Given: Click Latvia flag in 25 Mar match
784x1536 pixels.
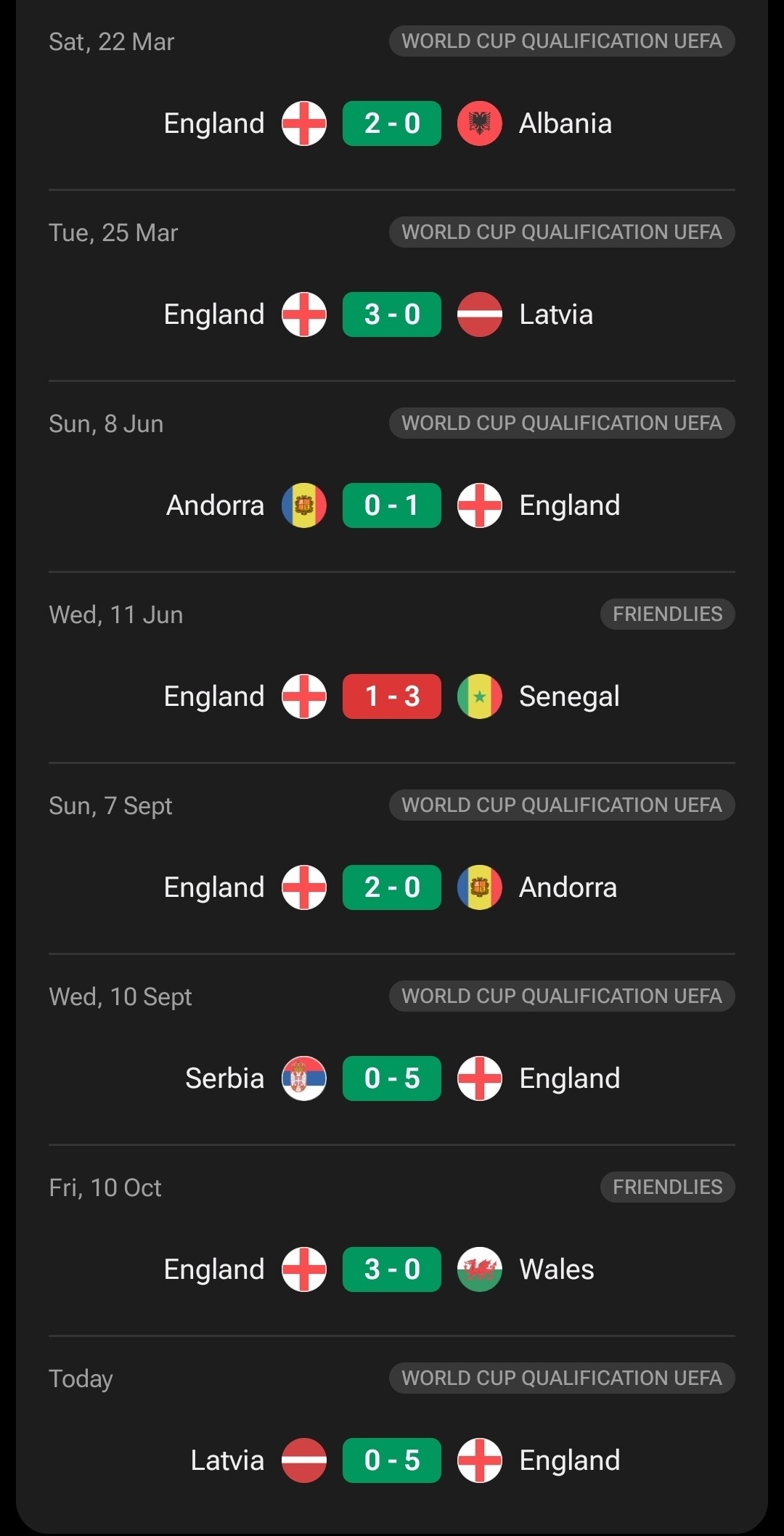Looking at the screenshot, I should click(479, 314).
